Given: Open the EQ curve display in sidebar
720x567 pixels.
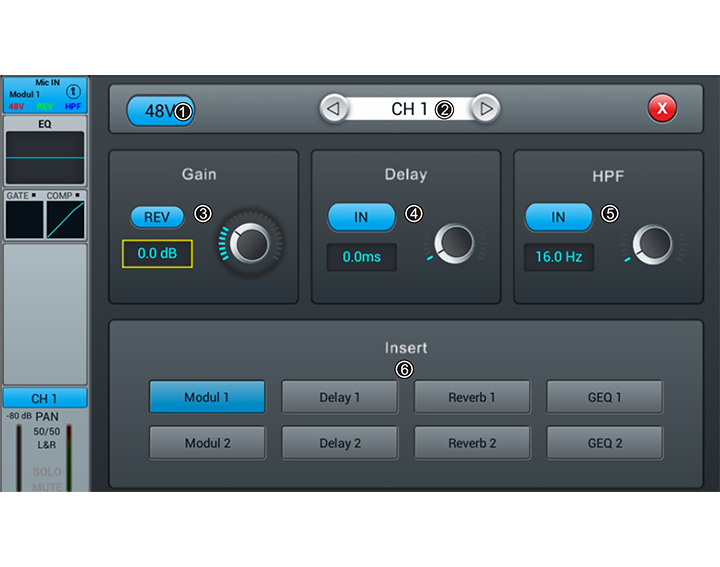Looking at the screenshot, I should point(45,157).
